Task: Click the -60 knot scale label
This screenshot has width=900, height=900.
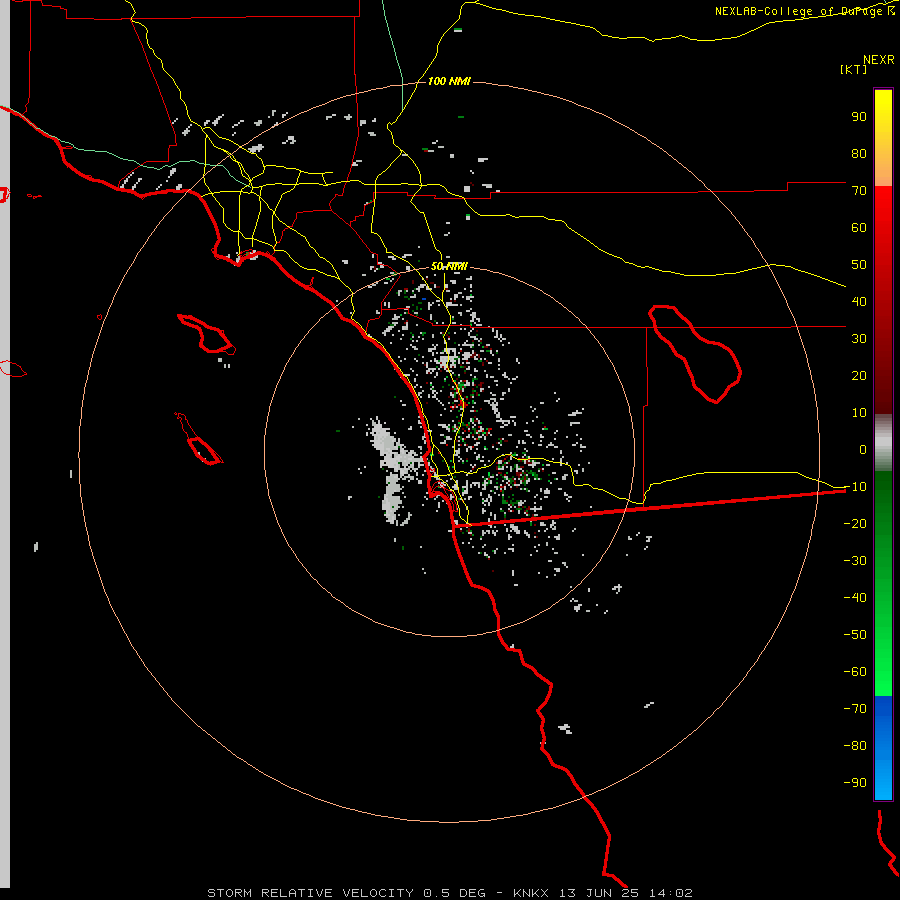Action: click(x=855, y=672)
